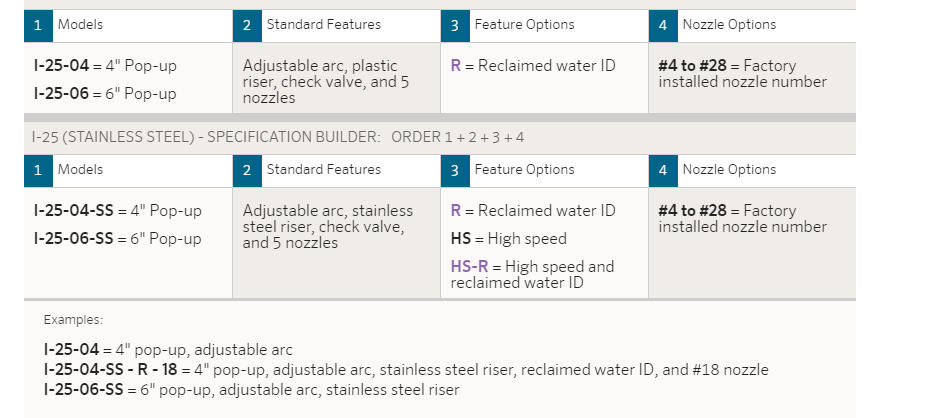Click the I-25-06-SS stainless riser example line
The width and height of the screenshot is (930, 418).
point(251,390)
